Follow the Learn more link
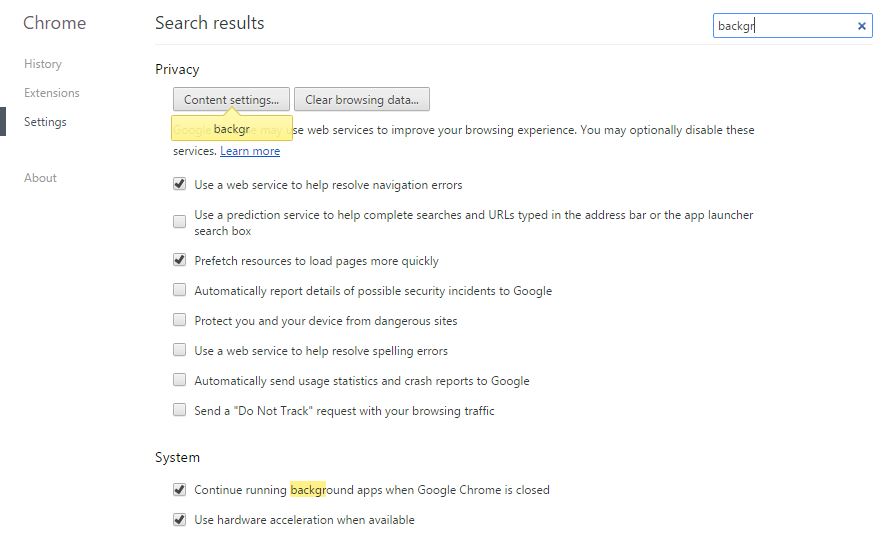Image resolution: width=887 pixels, height=549 pixels. tap(250, 151)
